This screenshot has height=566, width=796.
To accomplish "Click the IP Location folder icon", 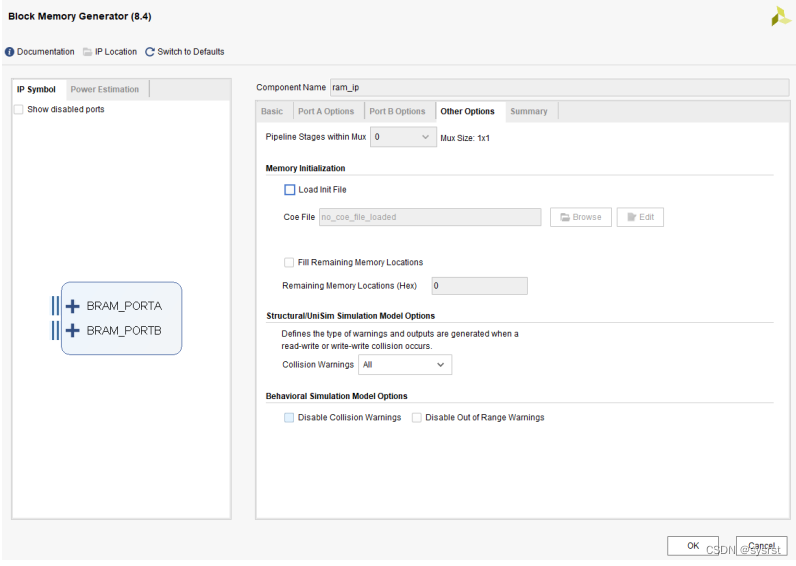I will click(x=88, y=52).
